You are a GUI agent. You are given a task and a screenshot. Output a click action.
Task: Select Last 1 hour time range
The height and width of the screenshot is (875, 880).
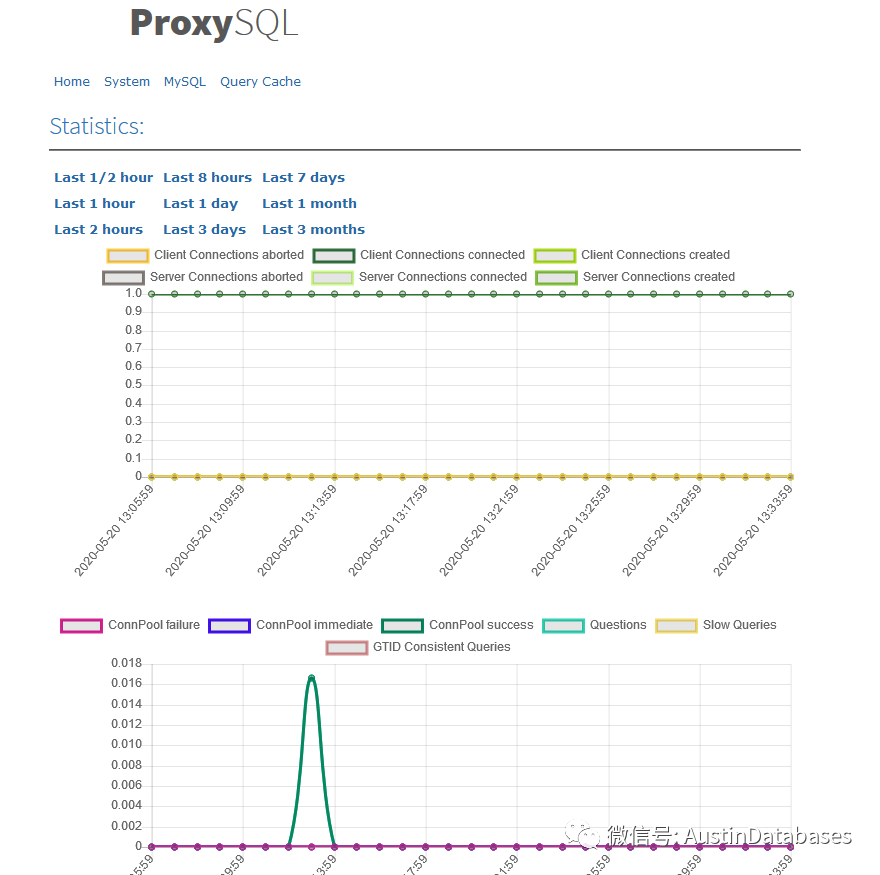pos(94,203)
